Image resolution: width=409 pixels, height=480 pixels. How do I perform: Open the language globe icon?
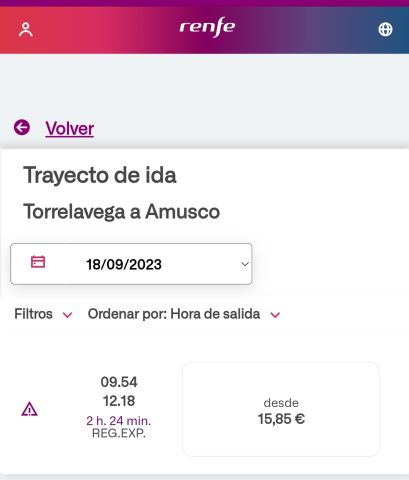(385, 29)
